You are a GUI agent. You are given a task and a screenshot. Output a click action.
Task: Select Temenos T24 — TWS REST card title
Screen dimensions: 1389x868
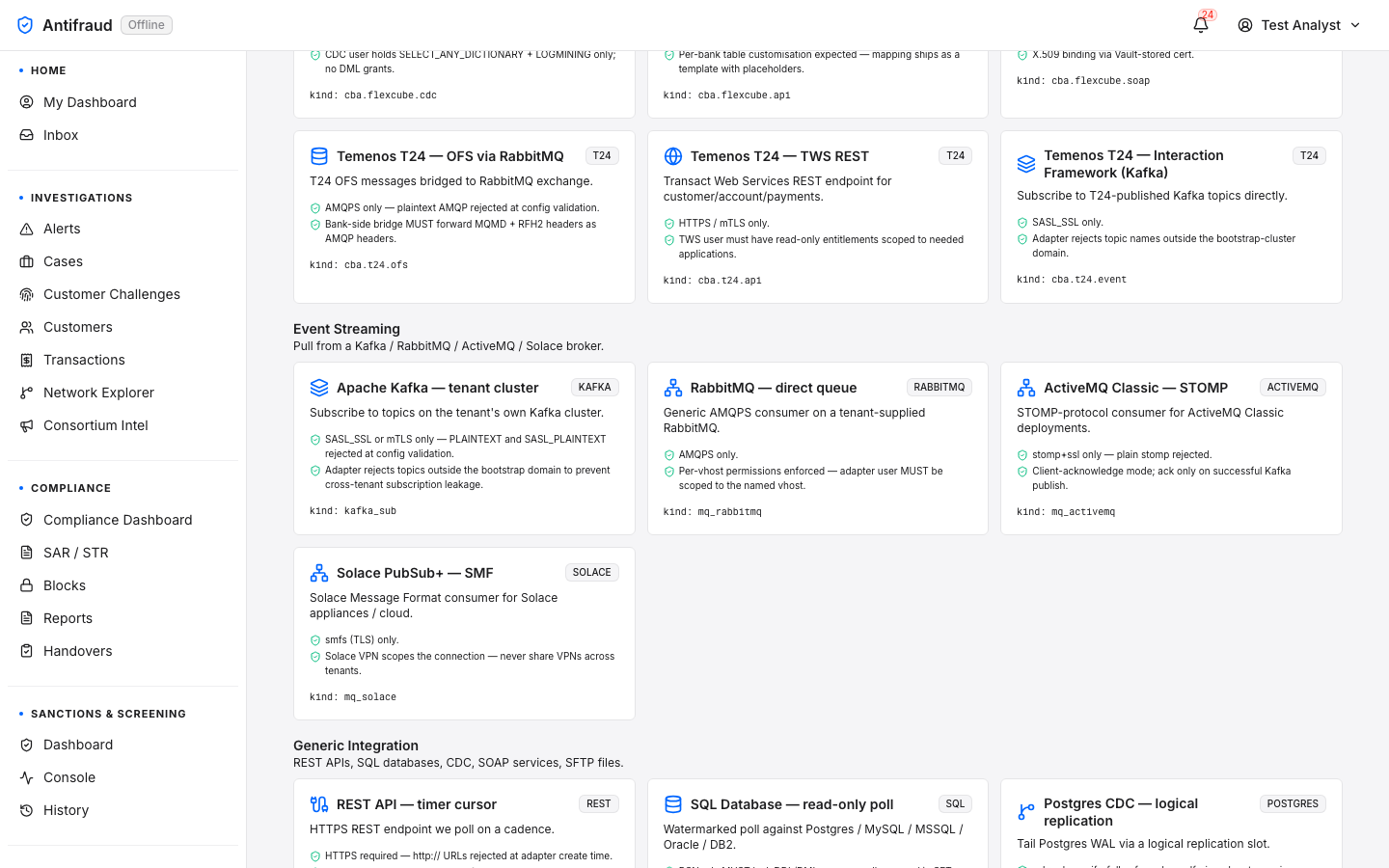[x=779, y=156]
